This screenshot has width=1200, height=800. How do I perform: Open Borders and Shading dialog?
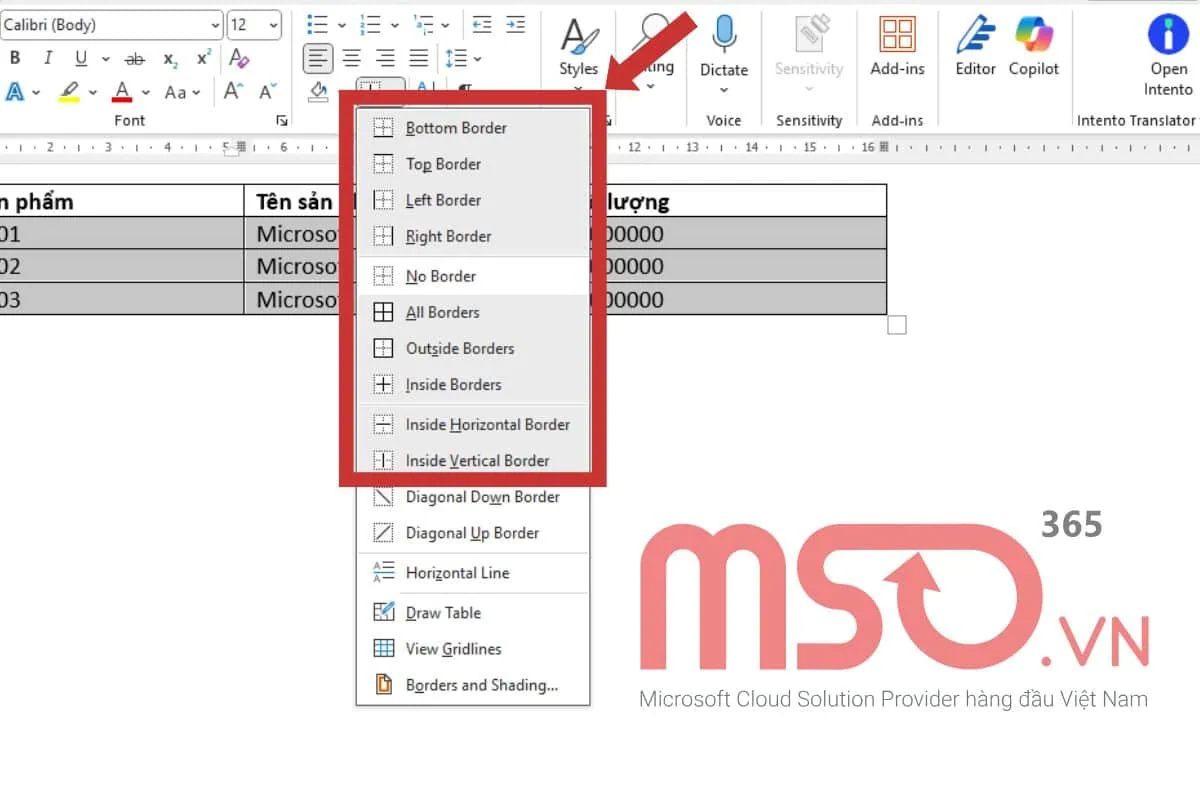[x=481, y=685]
